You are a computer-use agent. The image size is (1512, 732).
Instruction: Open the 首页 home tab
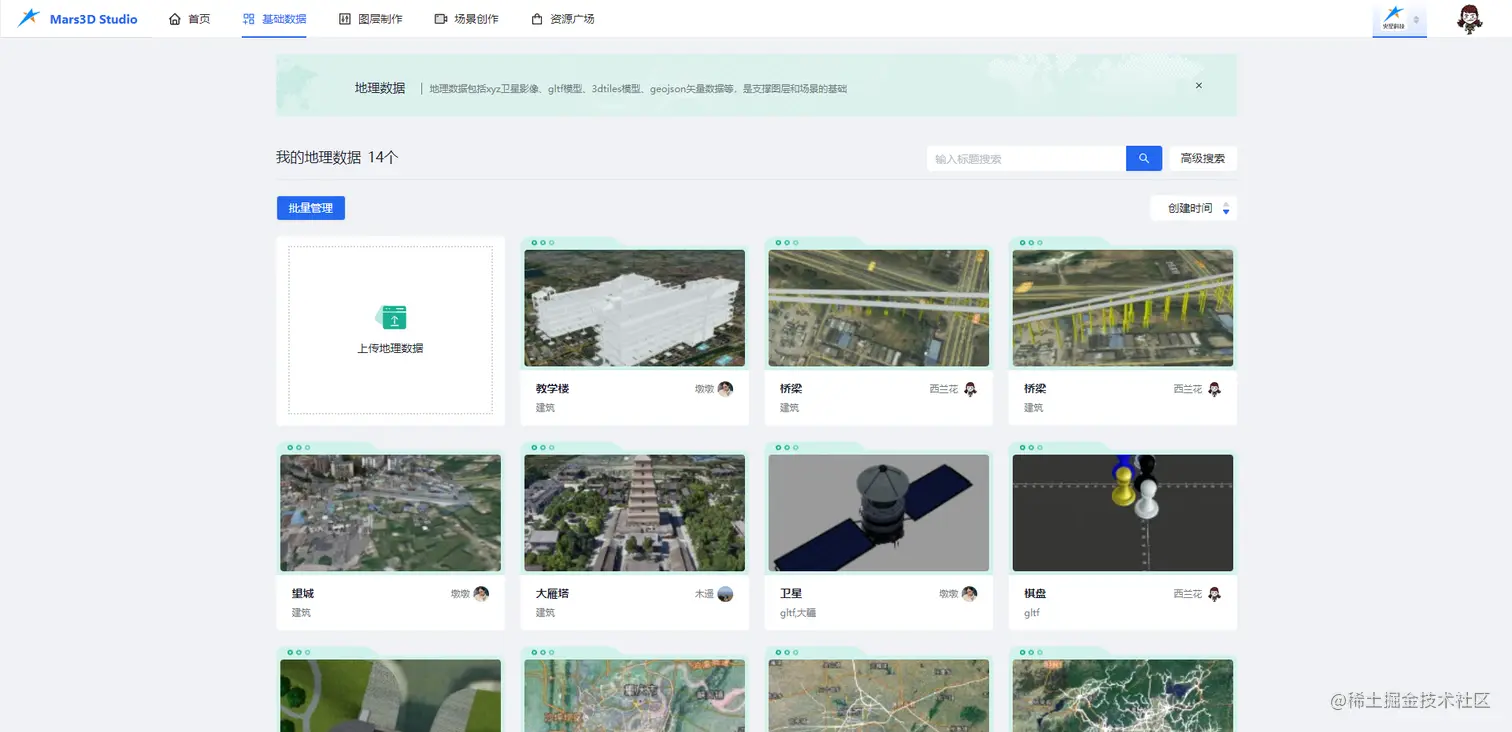pyautogui.click(x=189, y=19)
